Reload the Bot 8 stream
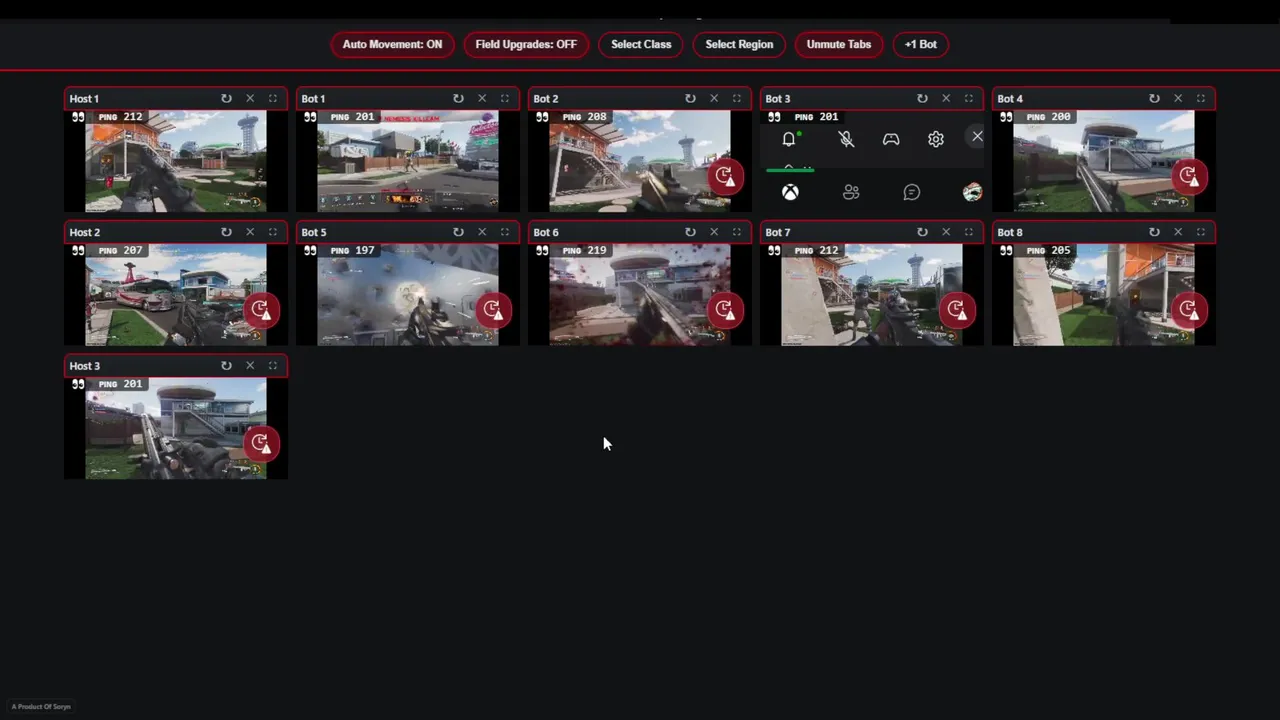Image resolution: width=1280 pixels, height=720 pixels. pos(1154,232)
